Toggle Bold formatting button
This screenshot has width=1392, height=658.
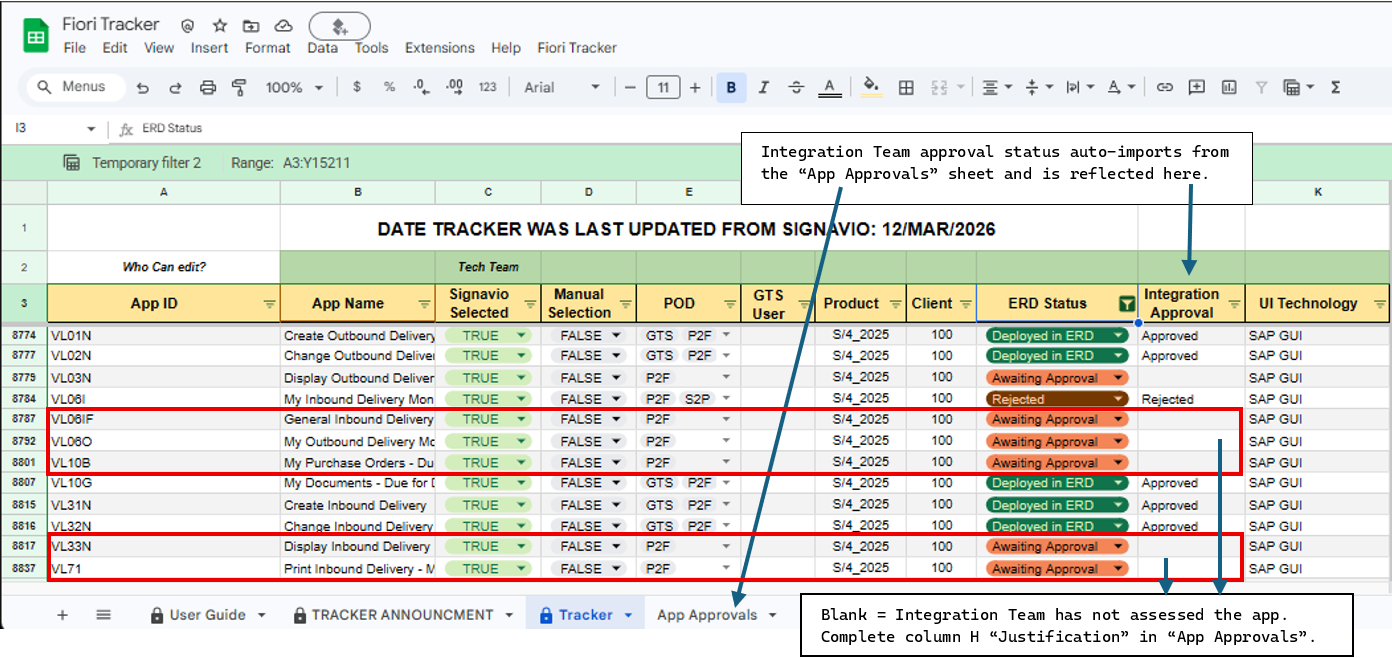click(x=731, y=88)
